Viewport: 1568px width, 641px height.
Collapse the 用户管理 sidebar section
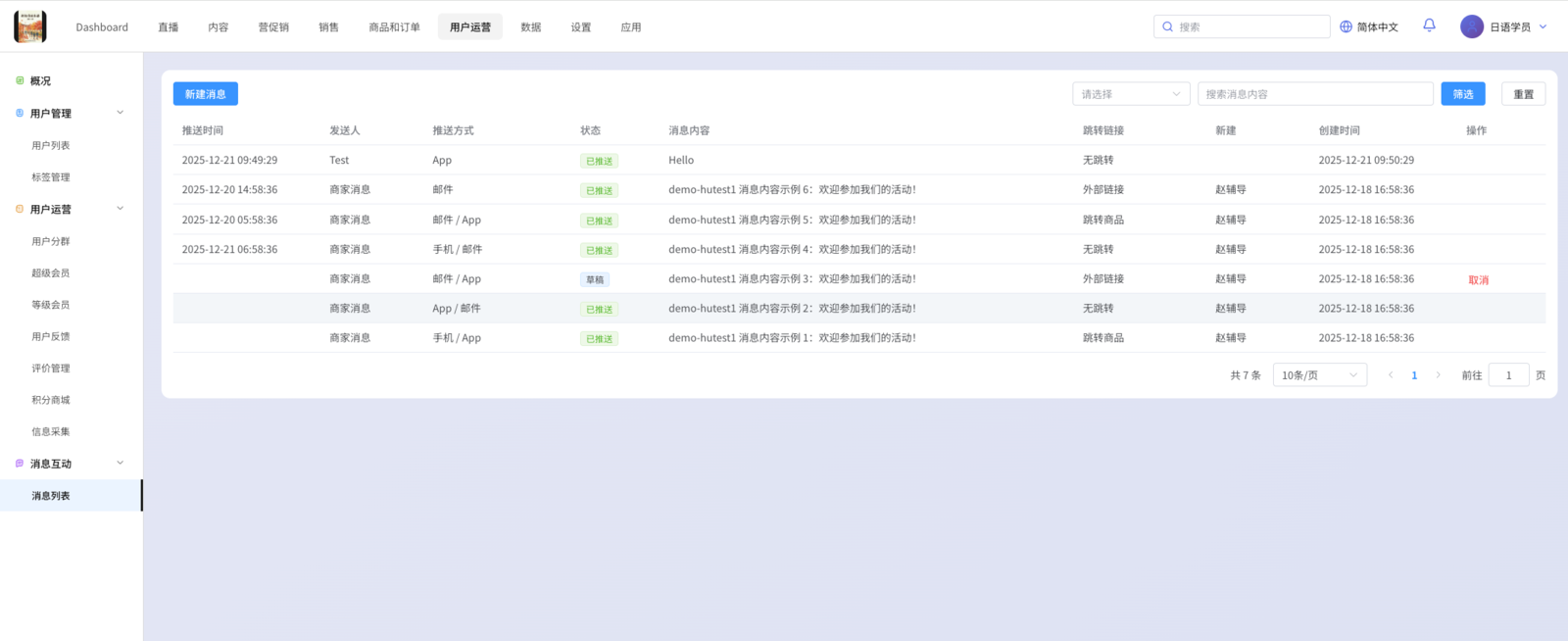[x=121, y=113]
